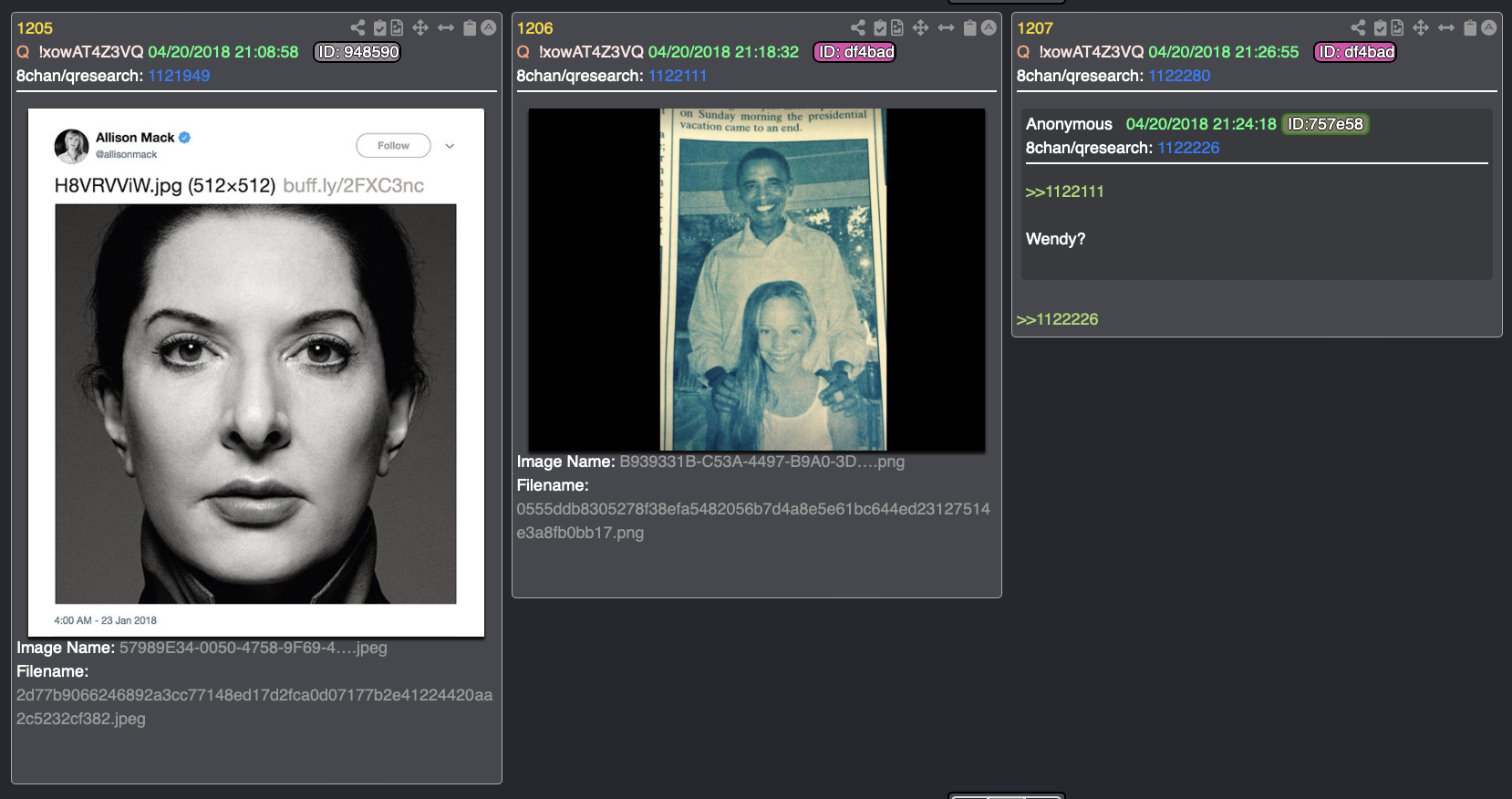Click the circled up-arrow icon on post 1205
Viewport: 1512px width, 799px height.
point(489,27)
